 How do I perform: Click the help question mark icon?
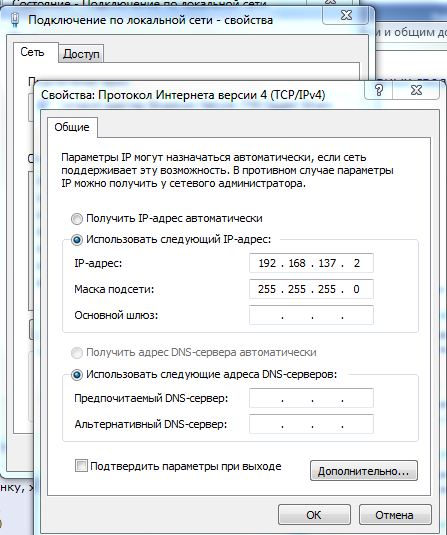[379, 90]
